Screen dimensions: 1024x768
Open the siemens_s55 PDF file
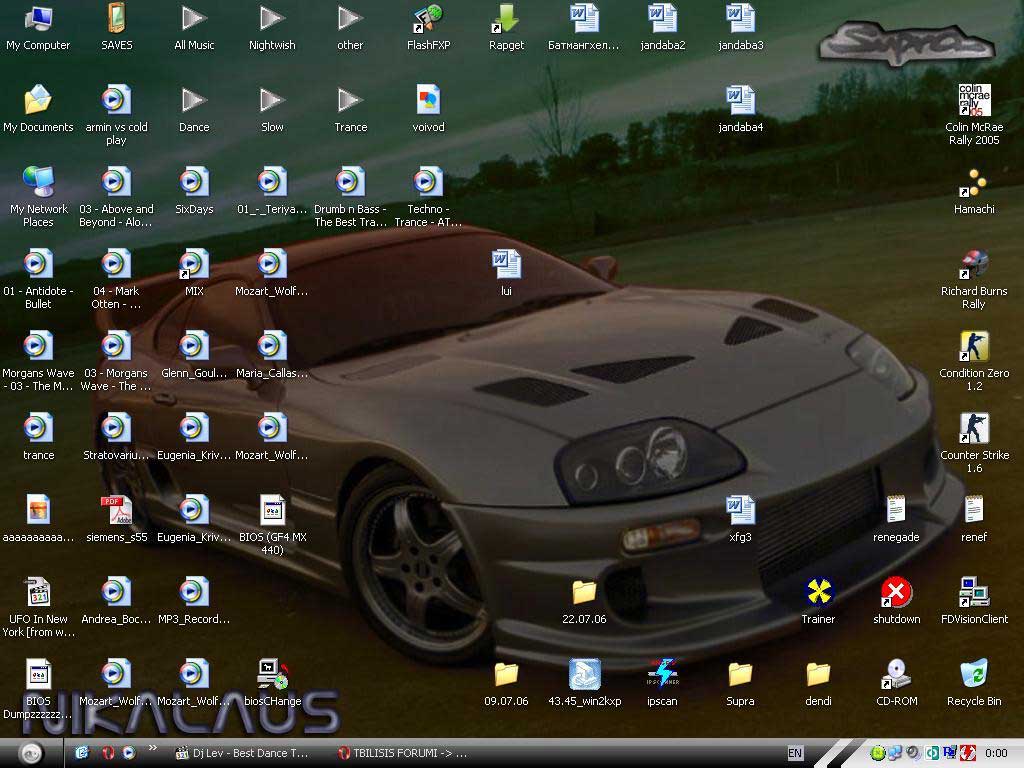(116, 511)
